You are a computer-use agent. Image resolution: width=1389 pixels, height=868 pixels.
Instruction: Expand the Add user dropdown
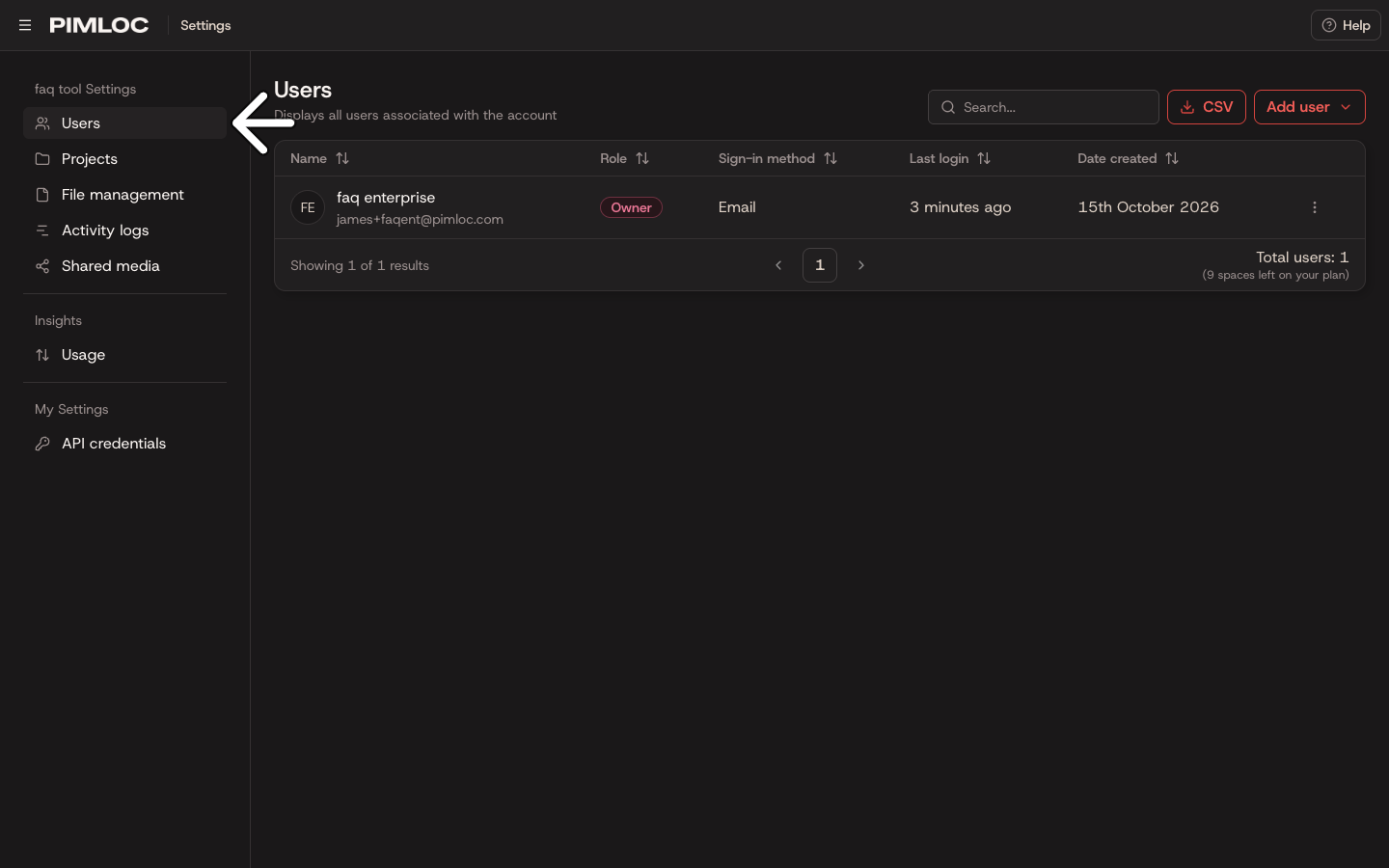point(1310,107)
